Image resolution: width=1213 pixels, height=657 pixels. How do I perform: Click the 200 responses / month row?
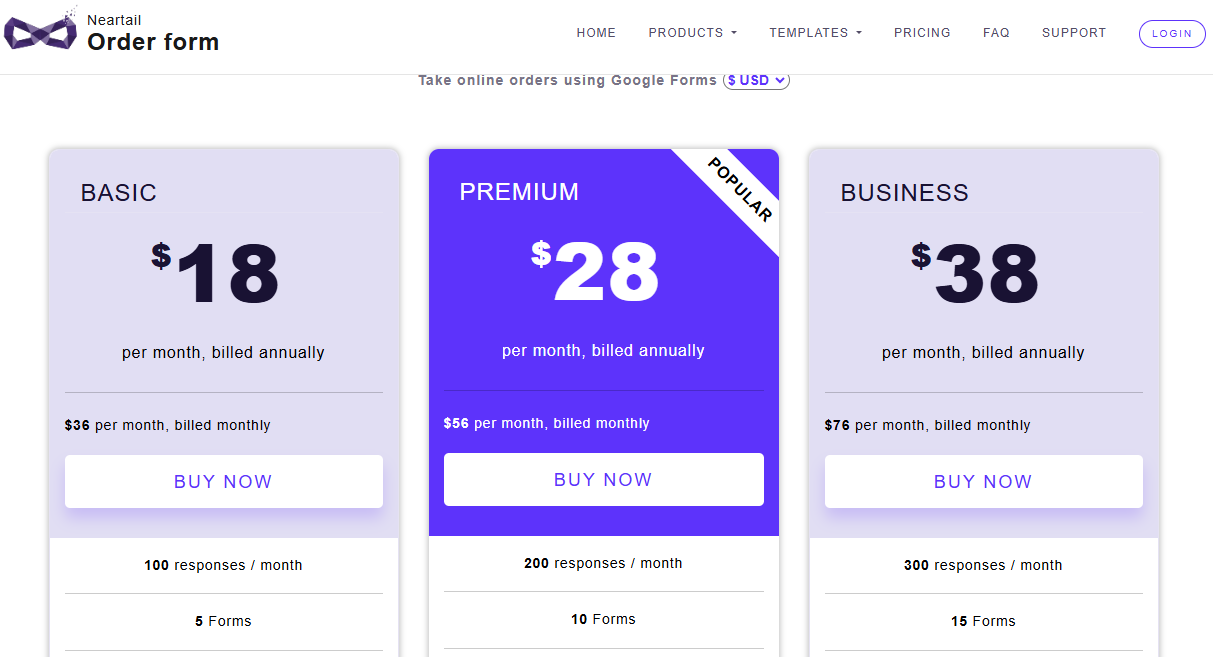click(603, 563)
